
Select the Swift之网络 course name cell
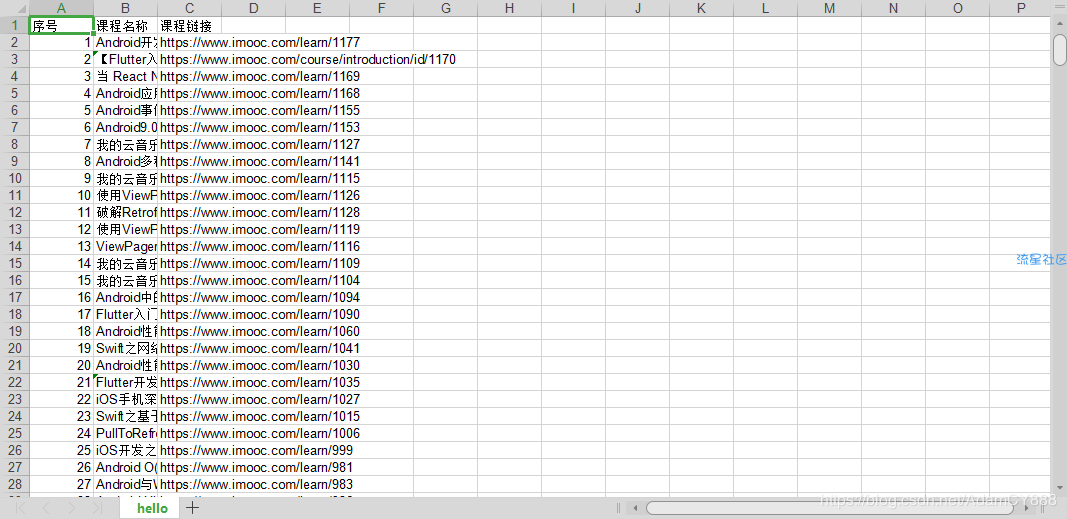point(125,349)
